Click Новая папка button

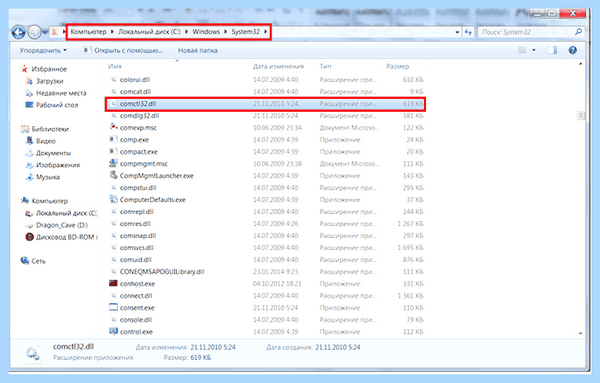tap(197, 50)
